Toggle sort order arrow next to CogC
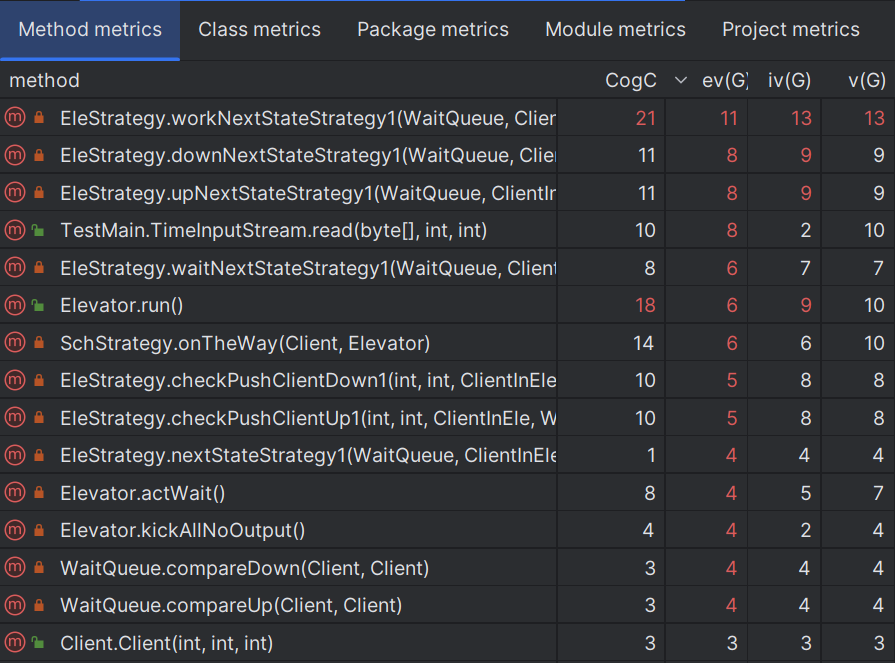The width and height of the screenshot is (895, 663). tap(681, 80)
